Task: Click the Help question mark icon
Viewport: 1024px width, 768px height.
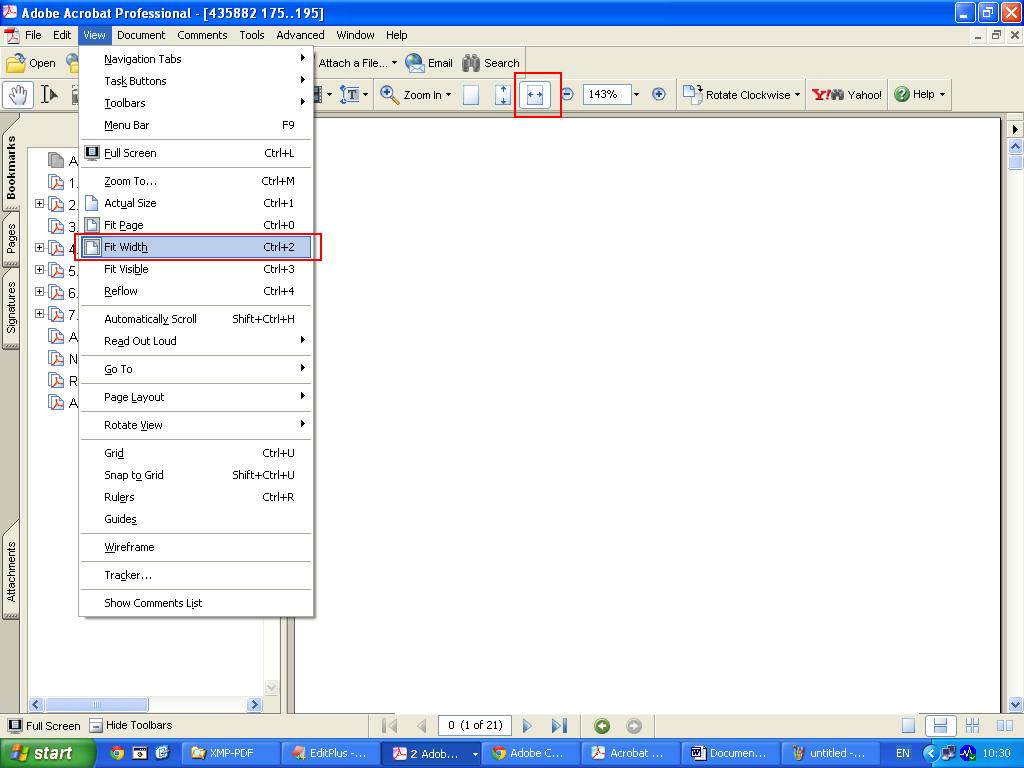Action: click(902, 95)
